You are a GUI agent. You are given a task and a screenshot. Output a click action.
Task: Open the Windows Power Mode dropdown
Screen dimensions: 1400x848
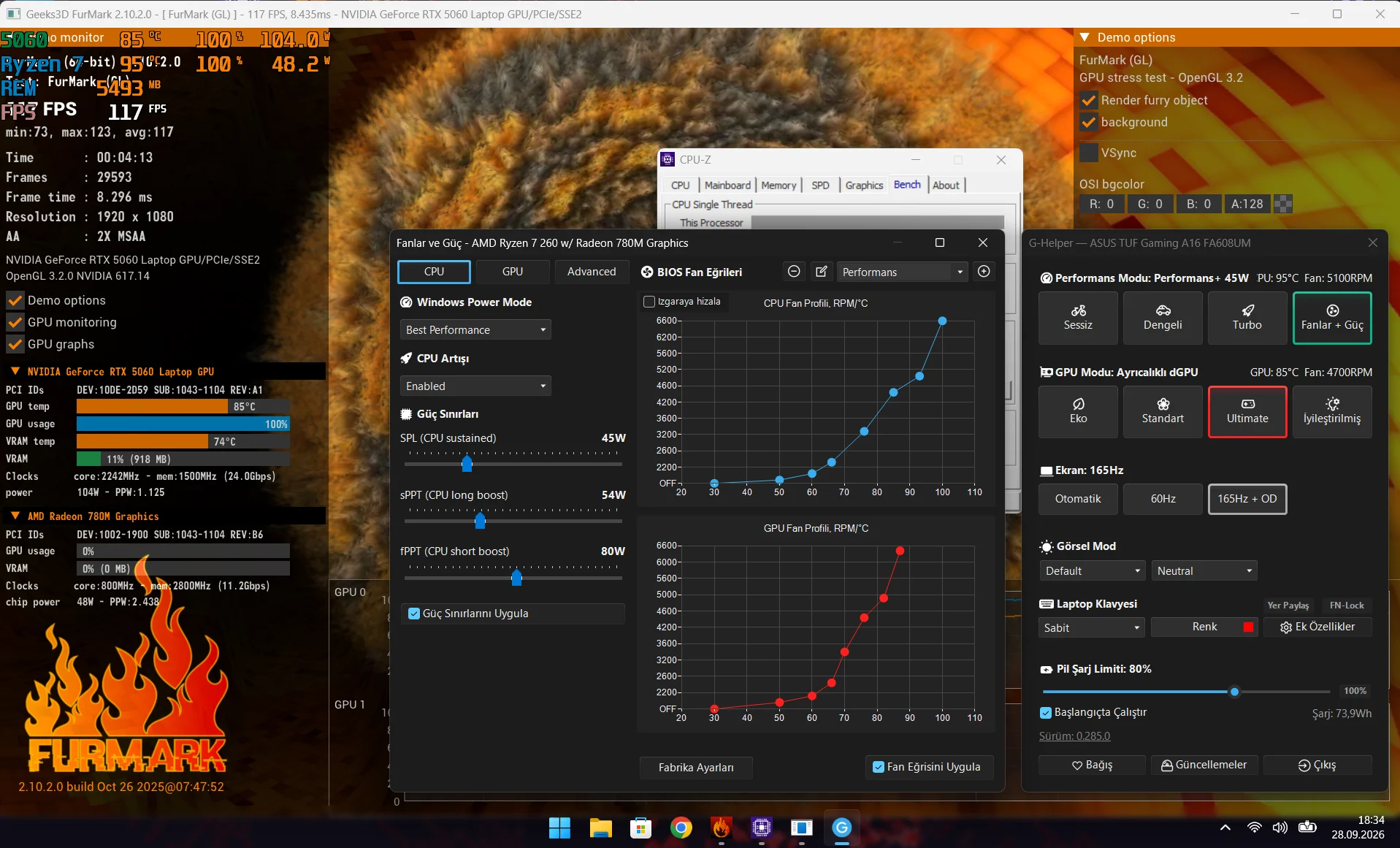coord(475,330)
